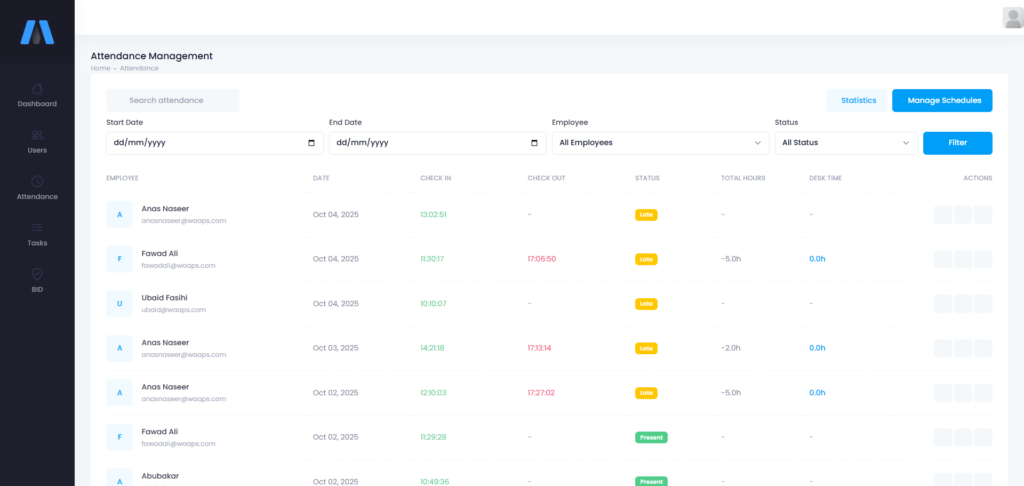The image size is (1024, 486).
Task: Click the Start Date input field
Action: [200, 143]
